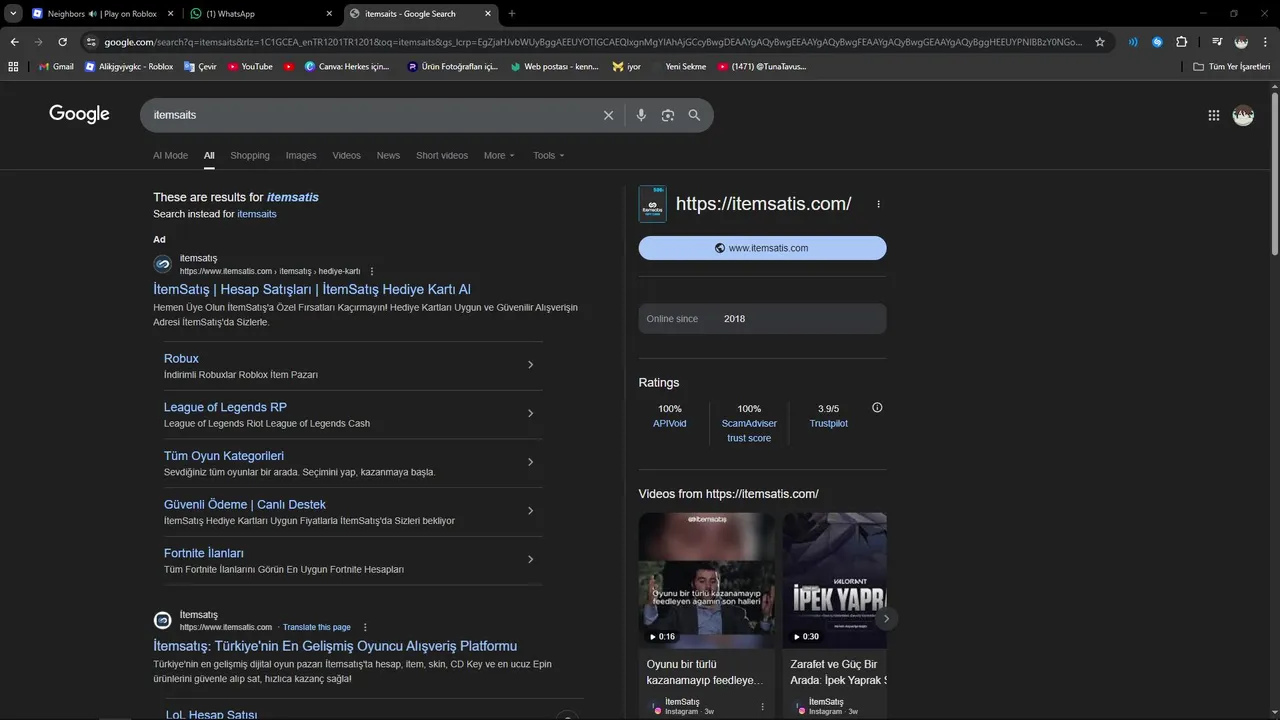Screen dimensions: 1280x720
Task: Visit www.itemsatis.com button
Action: pos(763,248)
